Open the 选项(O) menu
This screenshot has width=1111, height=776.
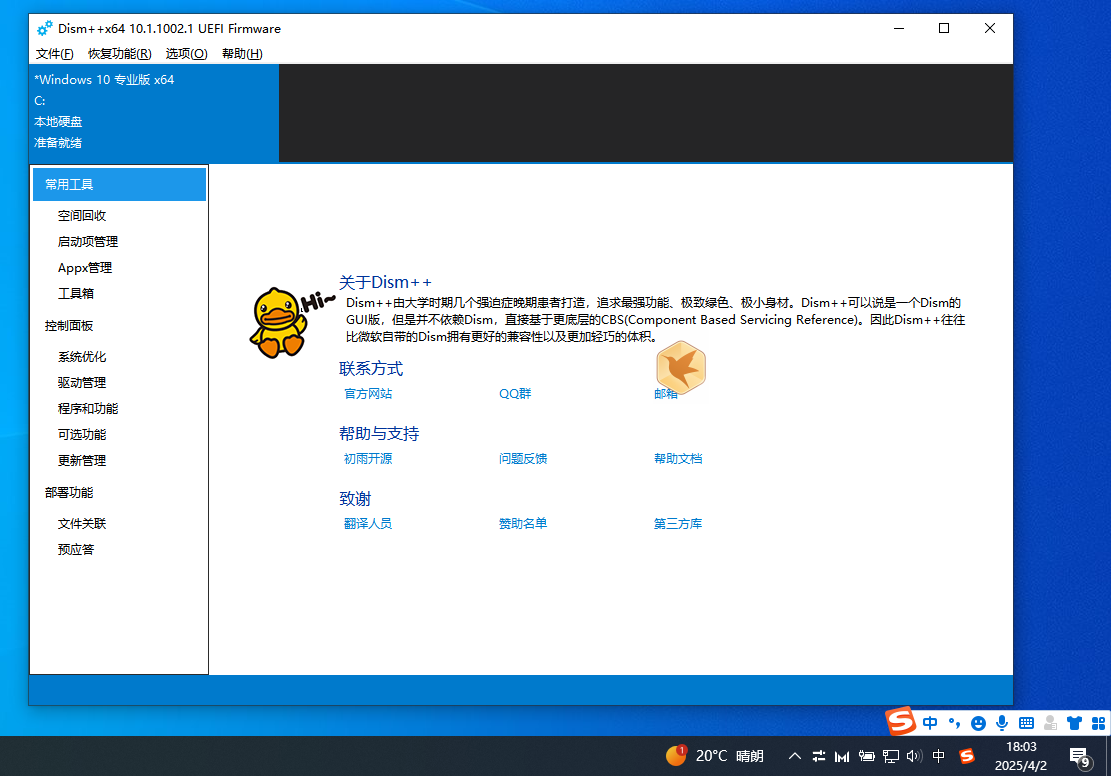[186, 54]
